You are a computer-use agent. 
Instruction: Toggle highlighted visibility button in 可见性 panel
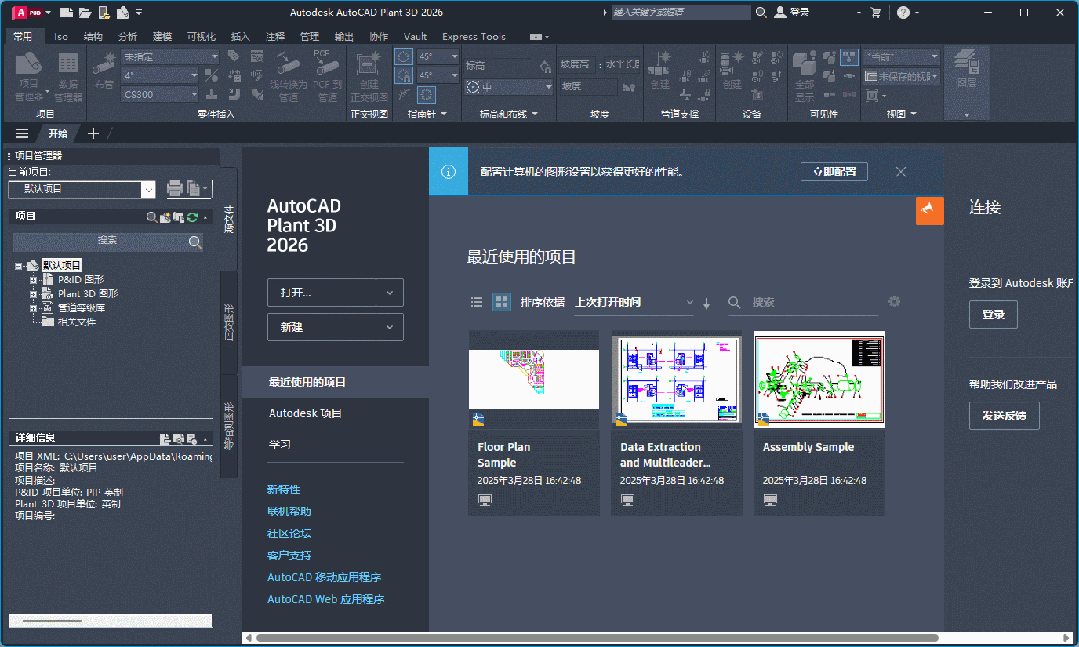[849, 56]
